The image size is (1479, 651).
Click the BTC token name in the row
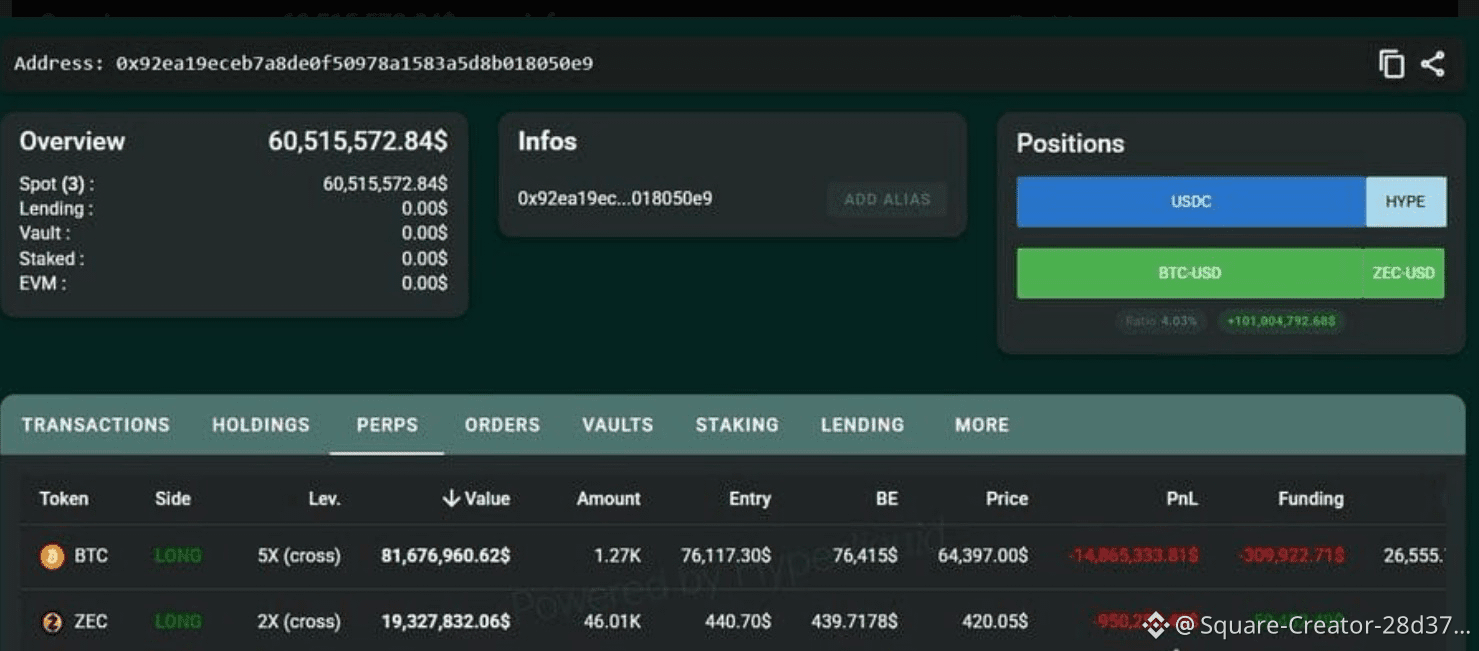coord(91,555)
